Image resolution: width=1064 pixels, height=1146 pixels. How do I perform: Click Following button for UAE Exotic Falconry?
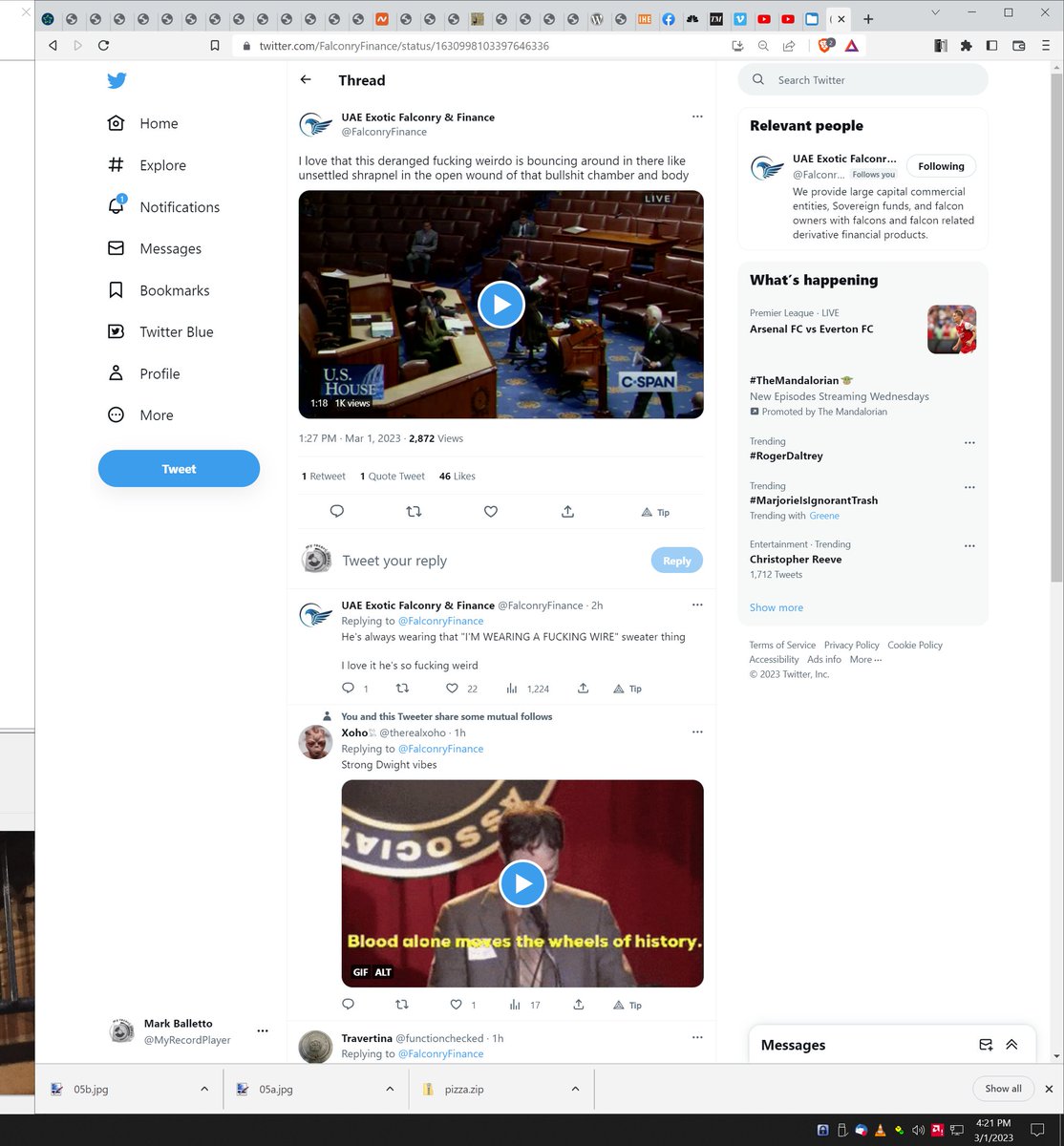[941, 166]
